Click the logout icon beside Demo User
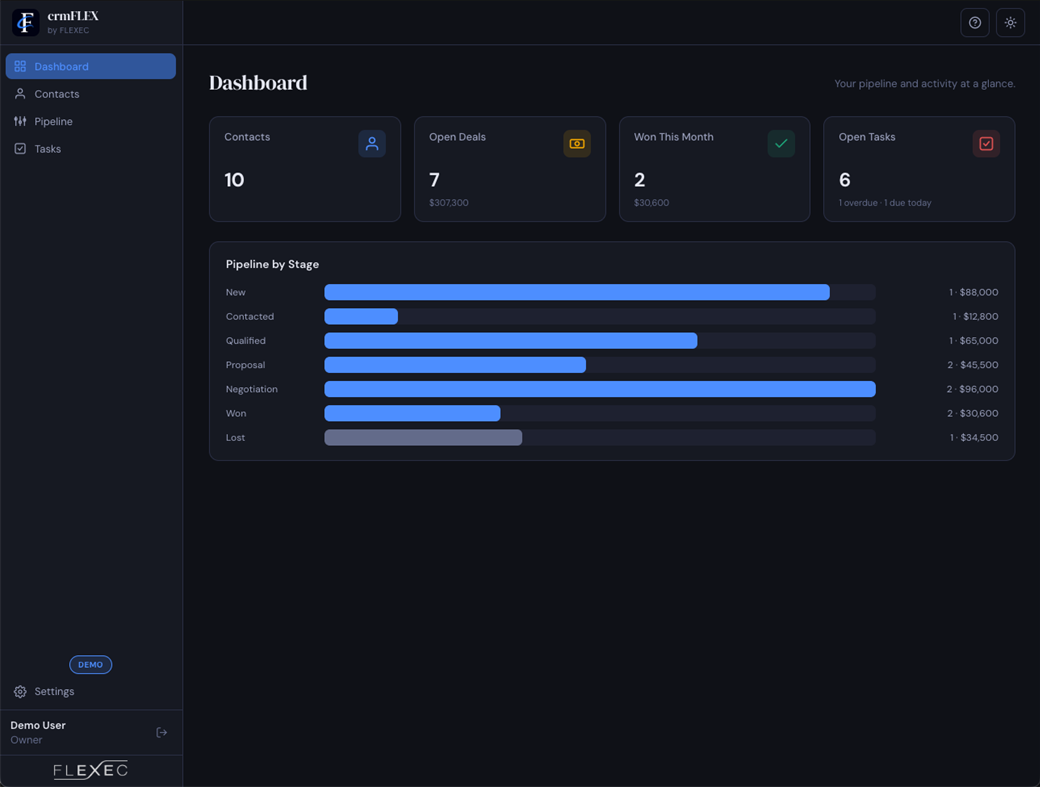Image resolution: width=1040 pixels, height=787 pixels. click(x=161, y=733)
